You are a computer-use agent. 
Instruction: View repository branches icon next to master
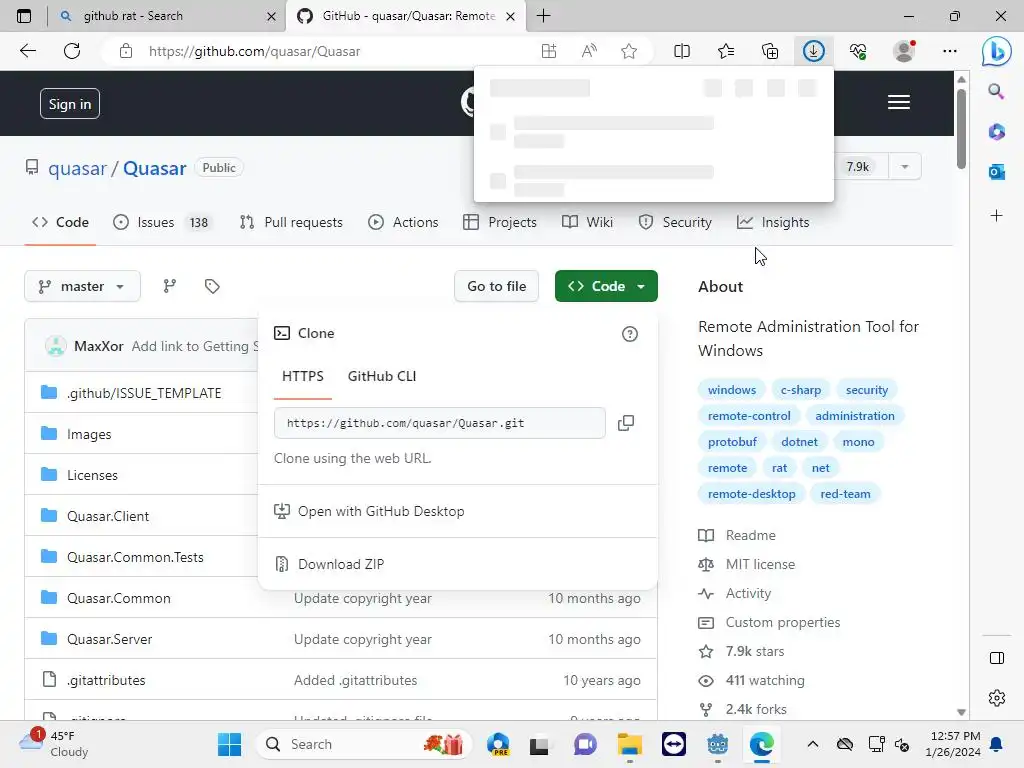pos(170,286)
